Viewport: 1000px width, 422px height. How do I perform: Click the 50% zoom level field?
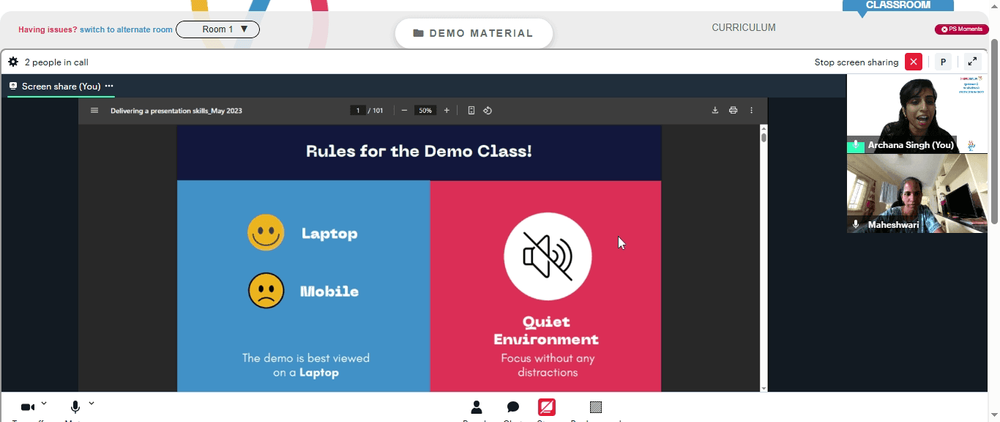pos(425,110)
